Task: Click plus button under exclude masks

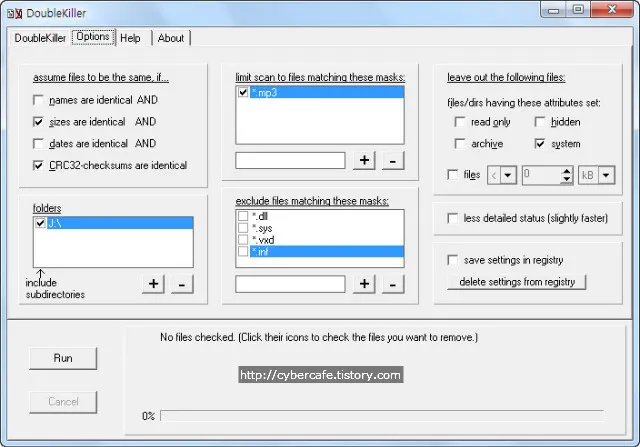Action: point(365,284)
